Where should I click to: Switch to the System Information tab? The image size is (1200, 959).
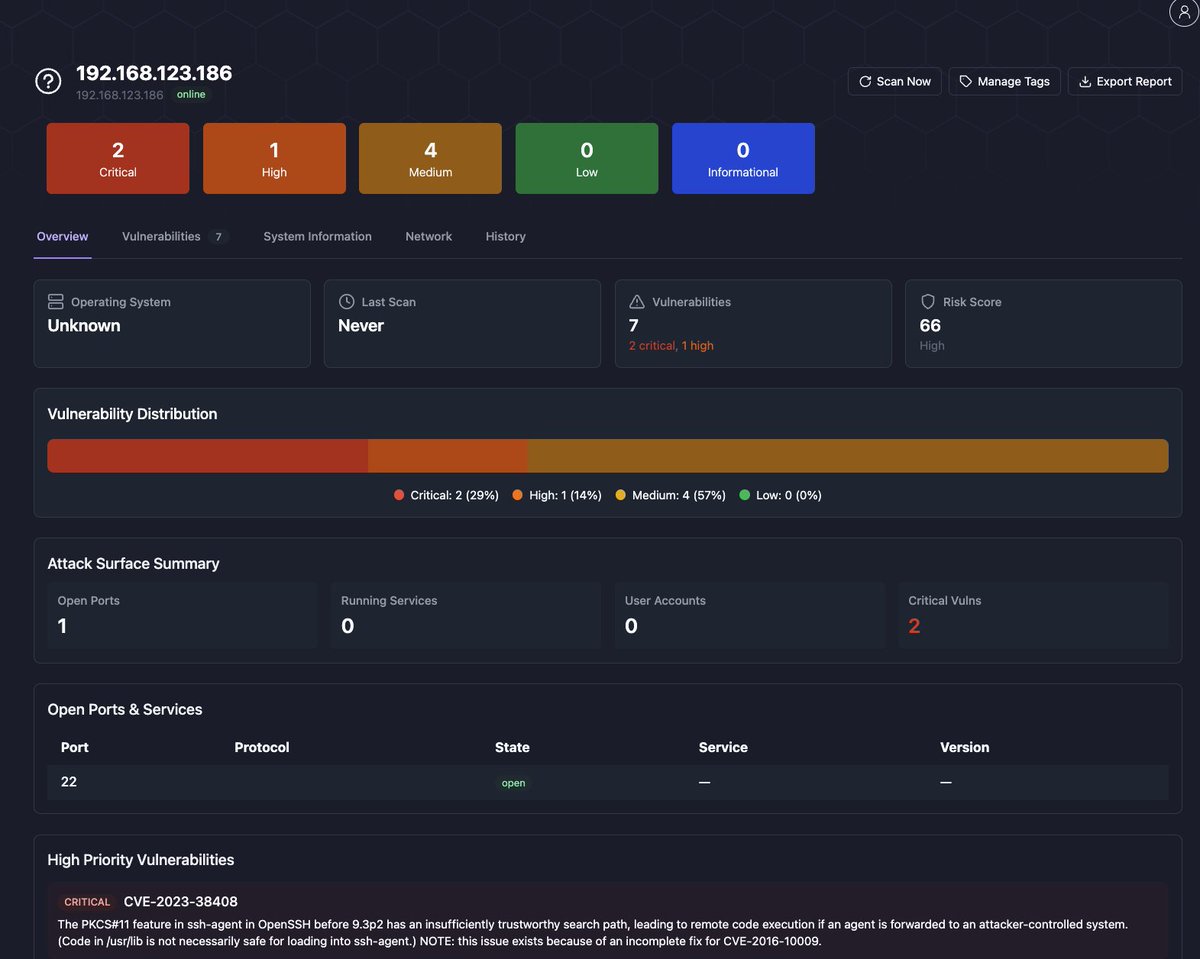(317, 236)
